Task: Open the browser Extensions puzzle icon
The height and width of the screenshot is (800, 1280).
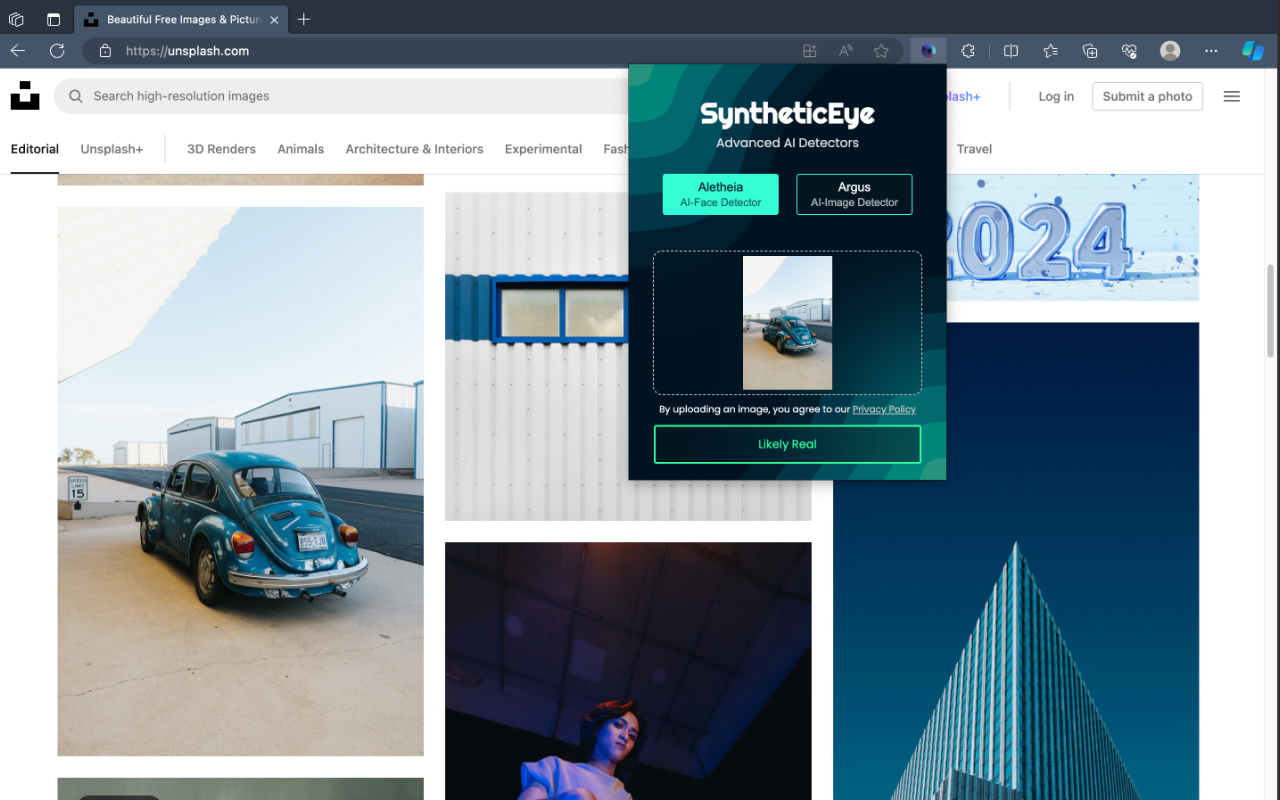Action: (x=968, y=51)
